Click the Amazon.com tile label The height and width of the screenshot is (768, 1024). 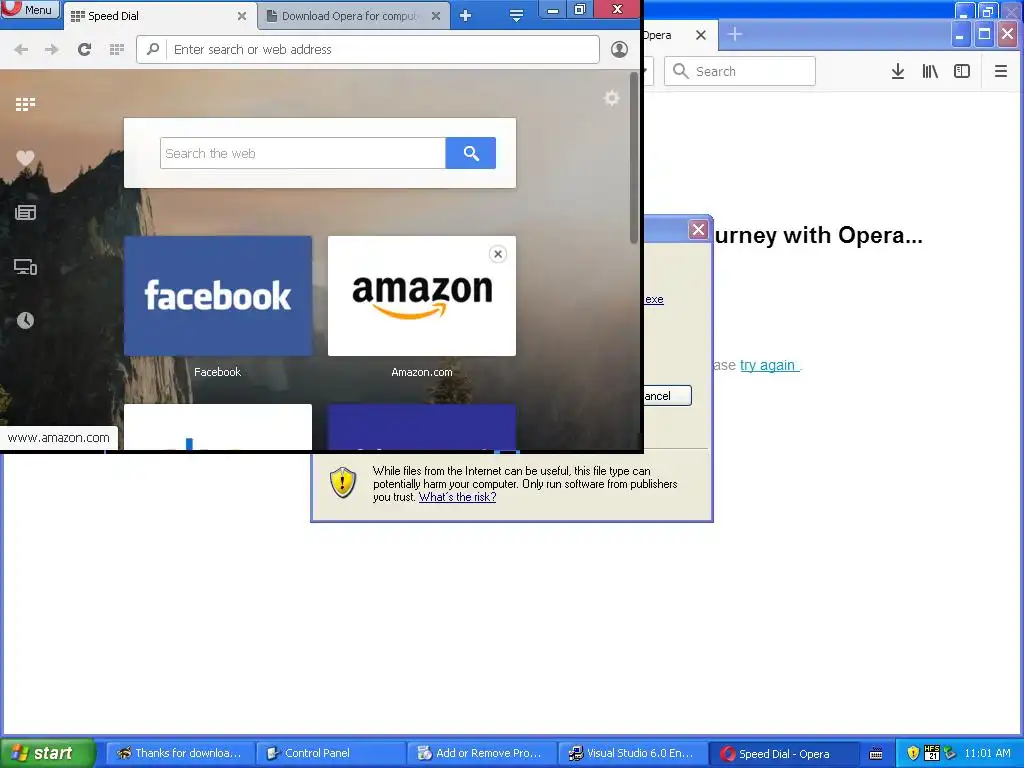pos(421,372)
